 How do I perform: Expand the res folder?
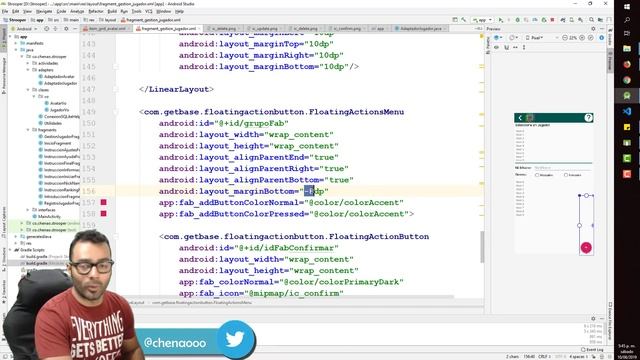(x=16, y=243)
